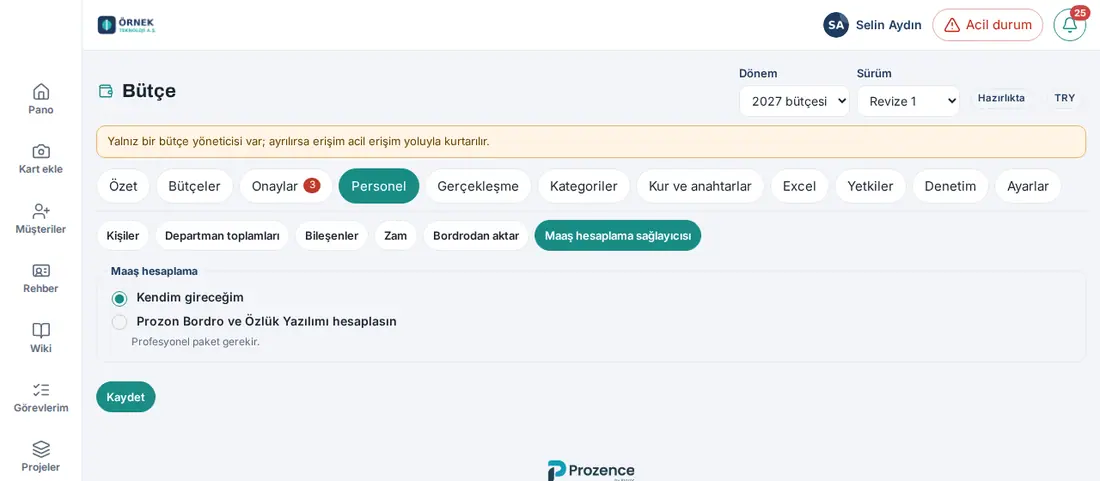Click the Bütçe wallet icon
The width and height of the screenshot is (1100, 481).
point(106,90)
